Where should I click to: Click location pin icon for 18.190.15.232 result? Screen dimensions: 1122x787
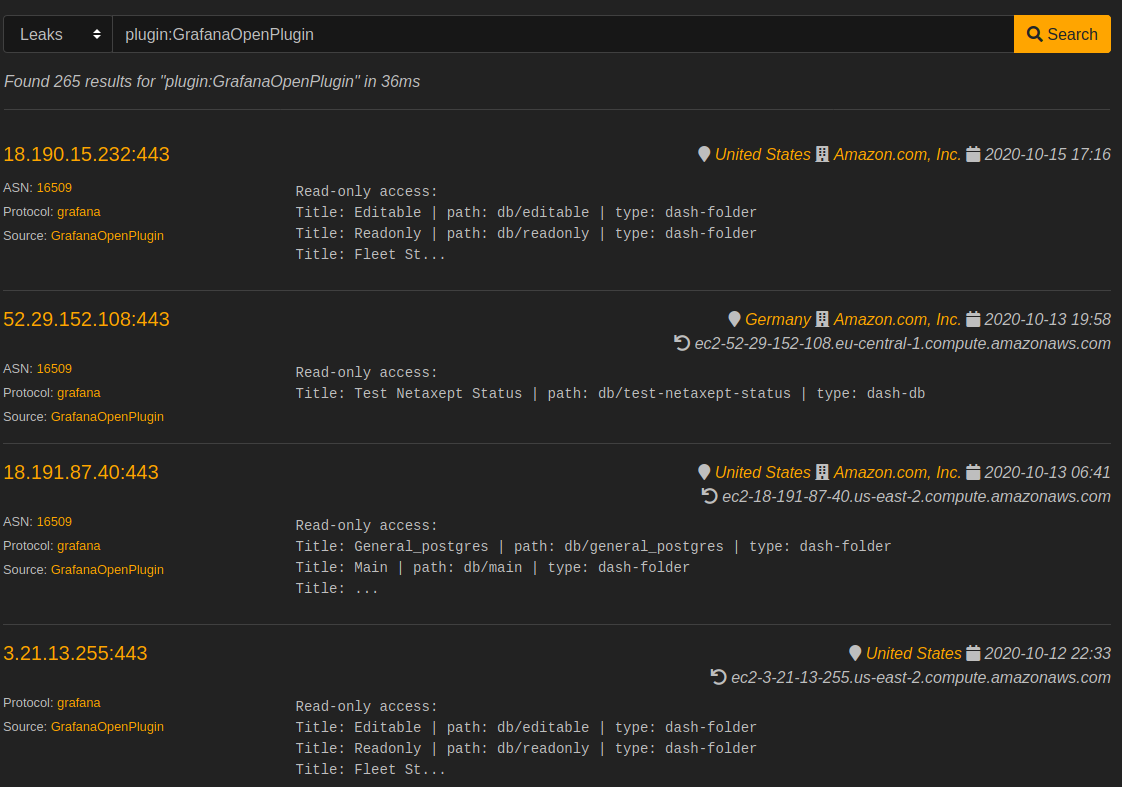tap(704, 155)
